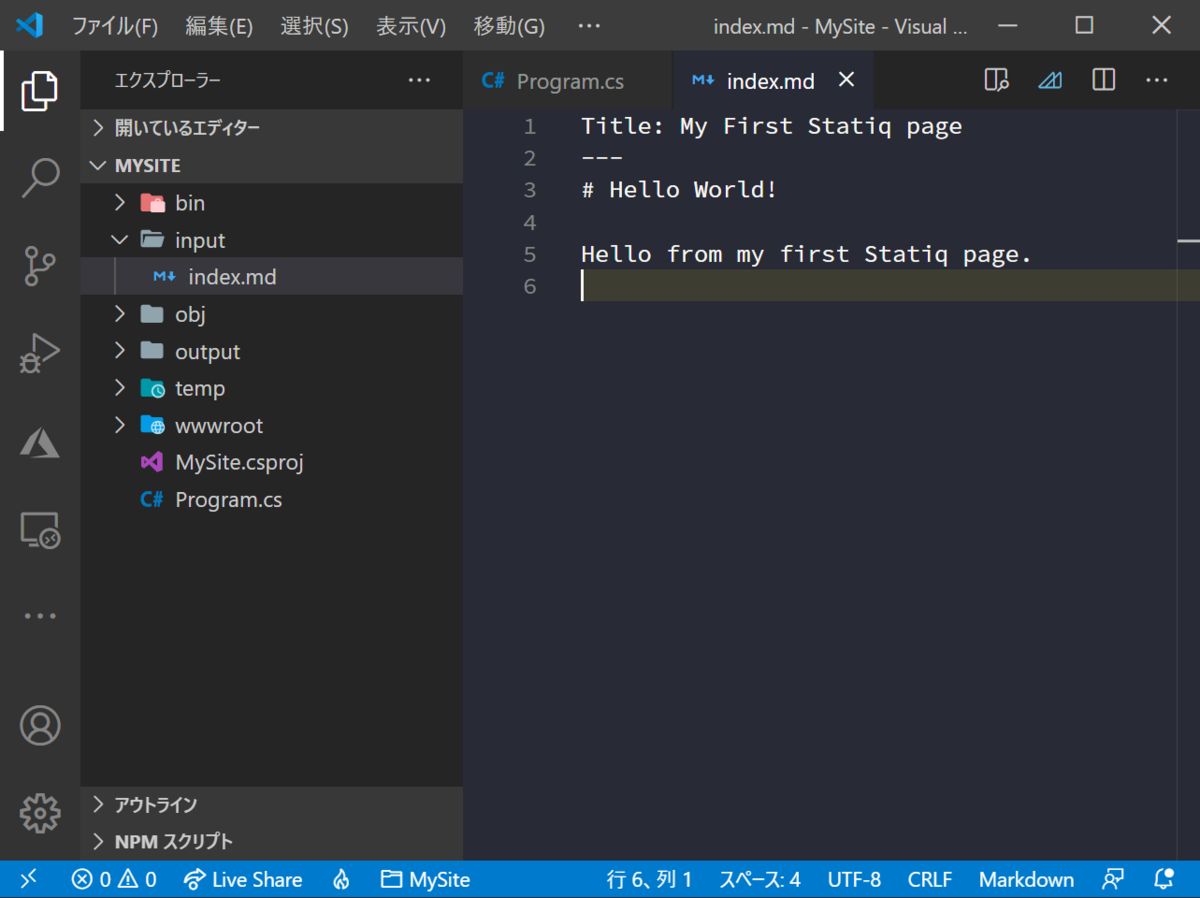
Task: Split the editor to the right
Action: click(1103, 80)
